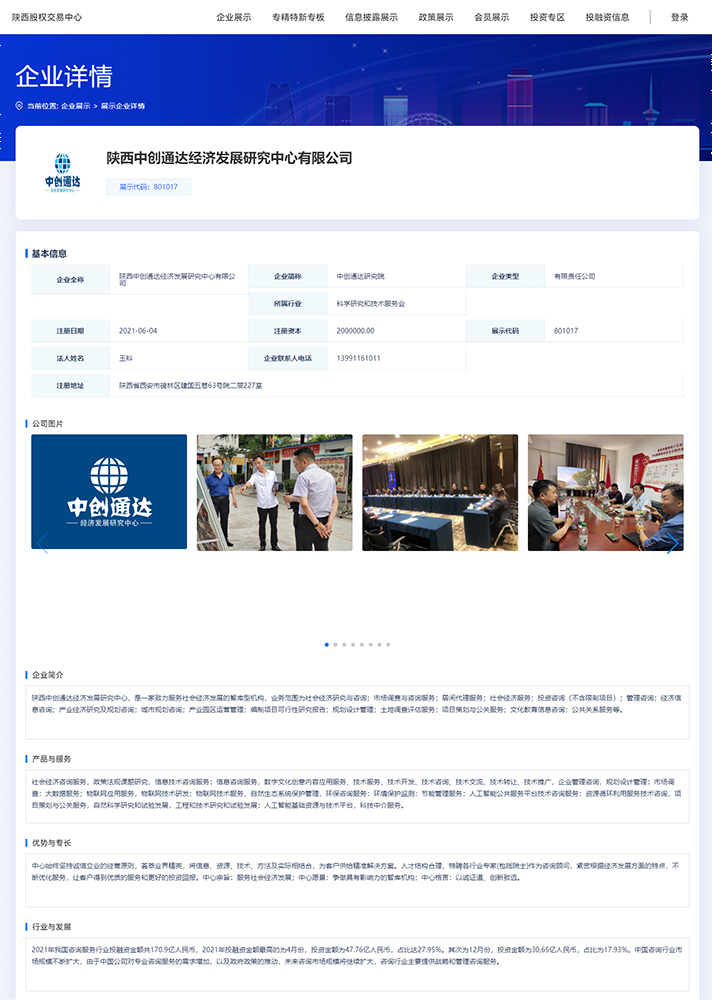Click the 陕西股权交易中心 site logo text

coord(47,17)
